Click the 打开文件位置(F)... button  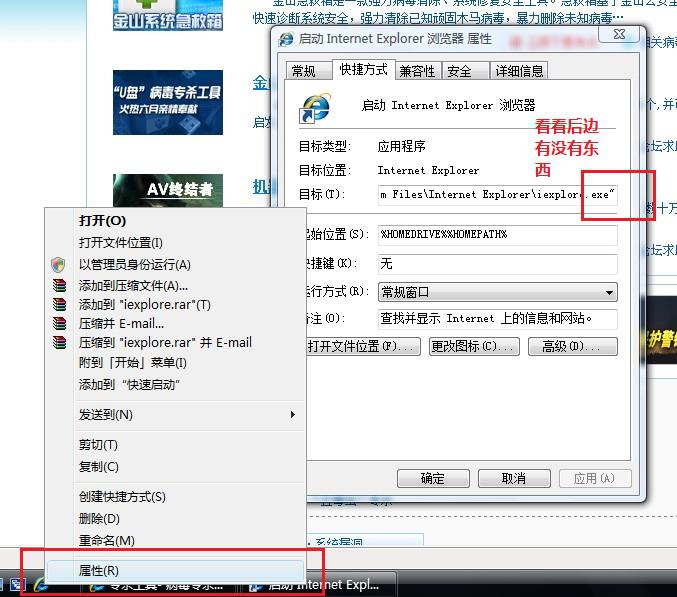point(363,346)
